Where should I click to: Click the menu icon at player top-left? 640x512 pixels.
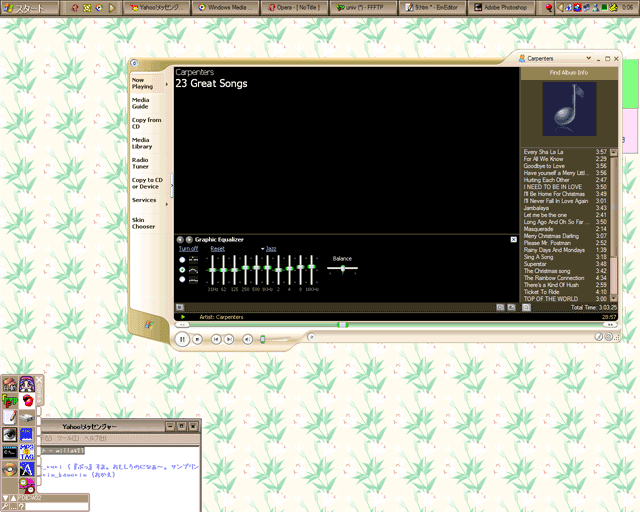point(134,63)
